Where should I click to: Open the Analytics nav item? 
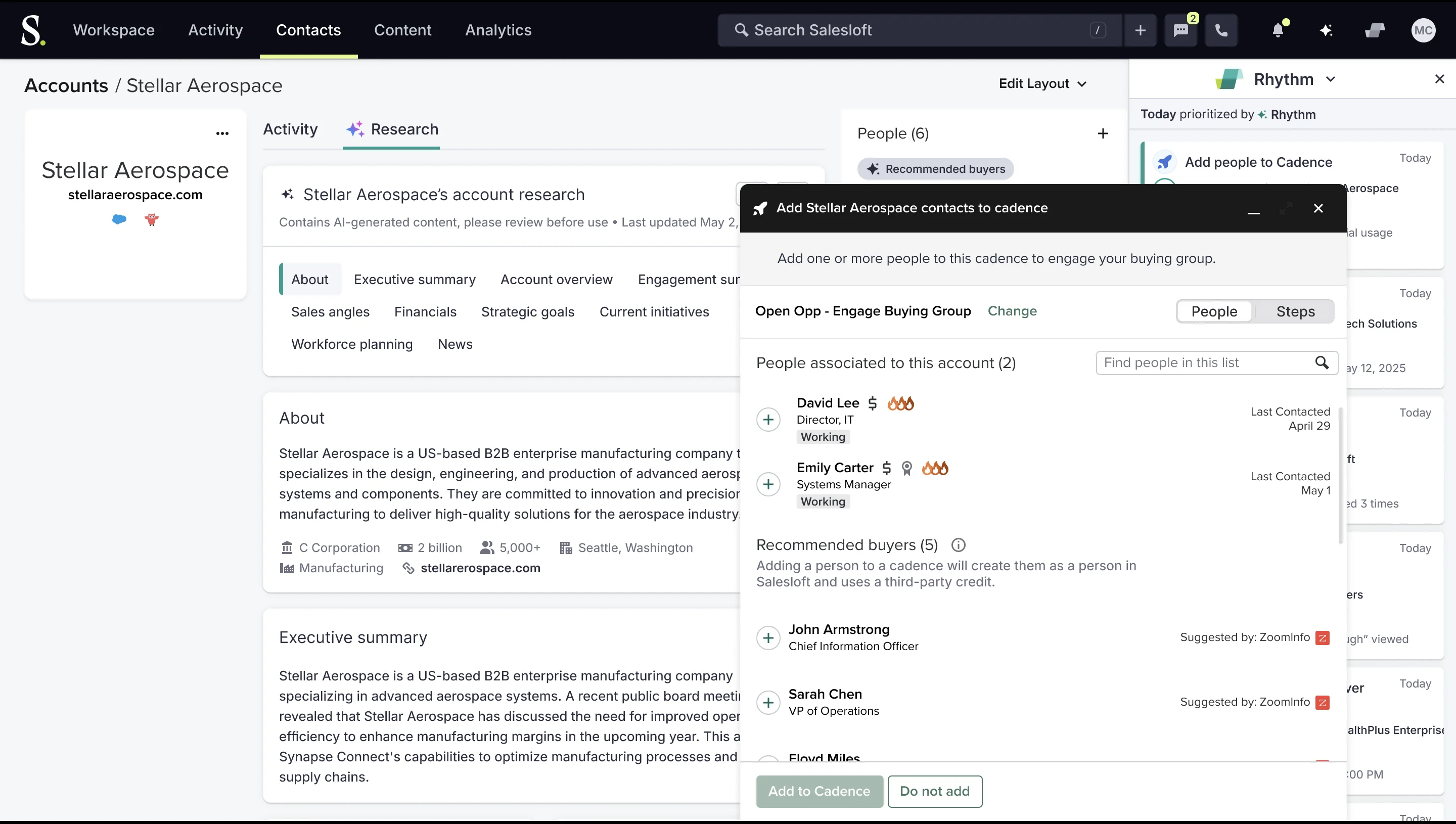tap(498, 30)
